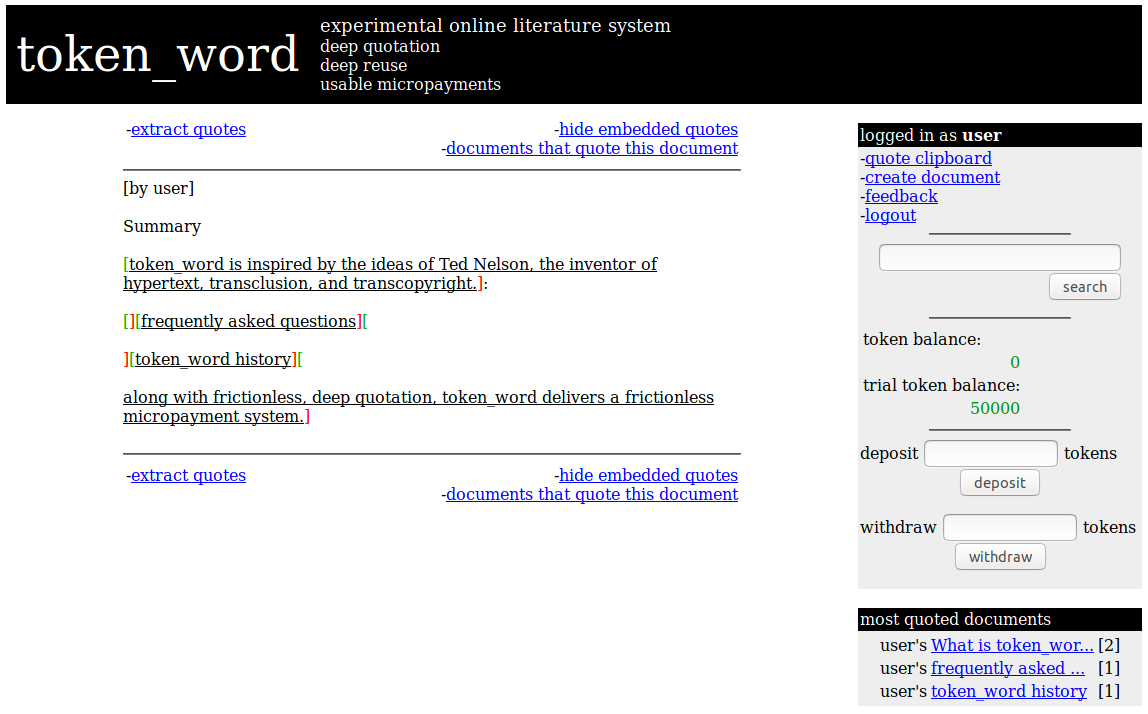Open bottom extract quotes link
Screen dimensions: 1148x714
[188, 476]
